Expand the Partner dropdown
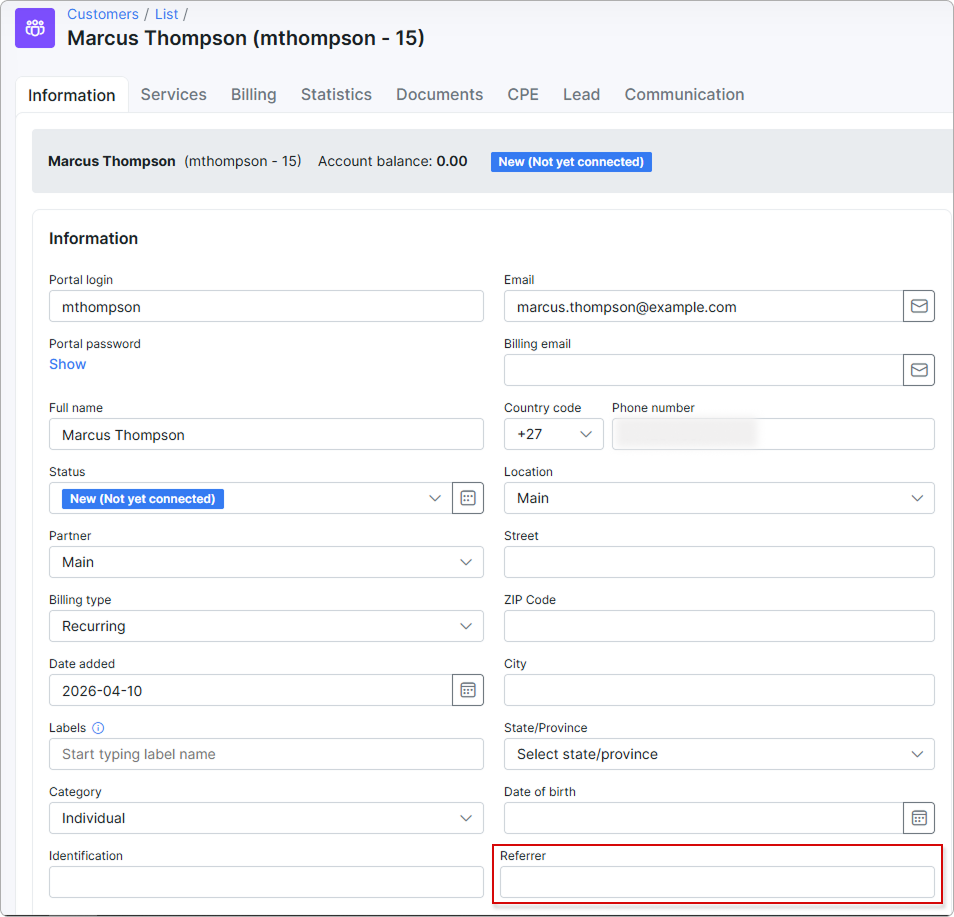The image size is (954, 917). pyautogui.click(x=266, y=562)
